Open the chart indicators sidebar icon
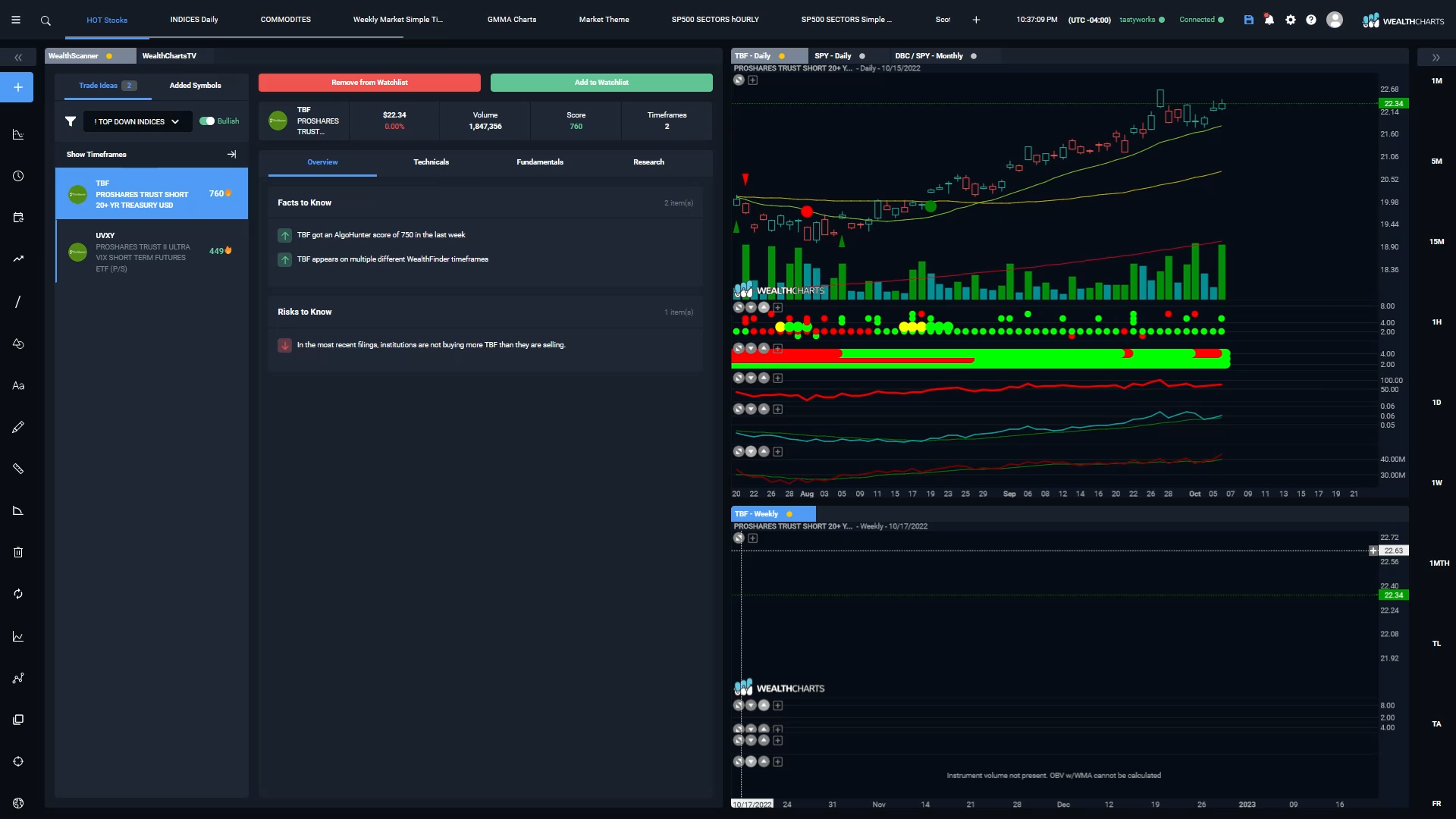Viewport: 1456px width, 819px height. click(x=18, y=134)
